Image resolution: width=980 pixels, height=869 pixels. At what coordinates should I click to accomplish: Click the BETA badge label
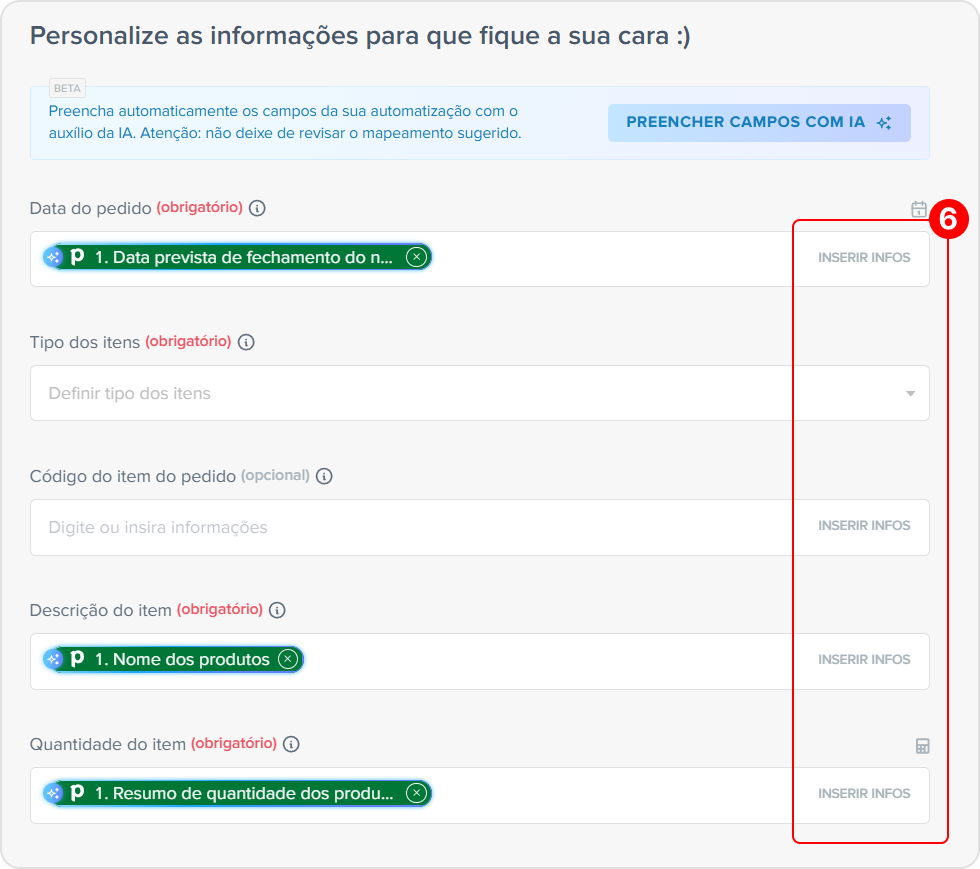pyautogui.click(x=68, y=88)
